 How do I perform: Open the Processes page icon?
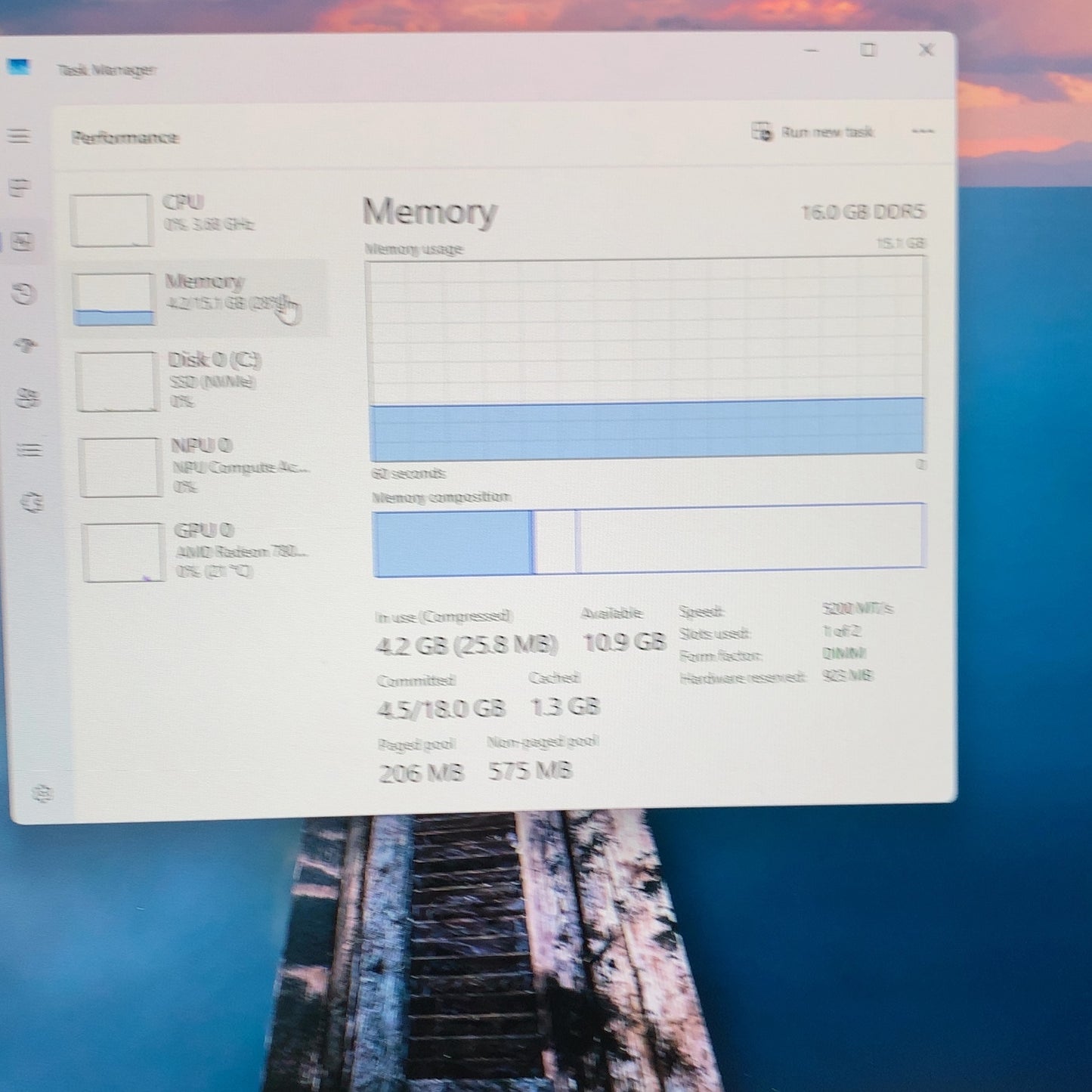pos(20,187)
